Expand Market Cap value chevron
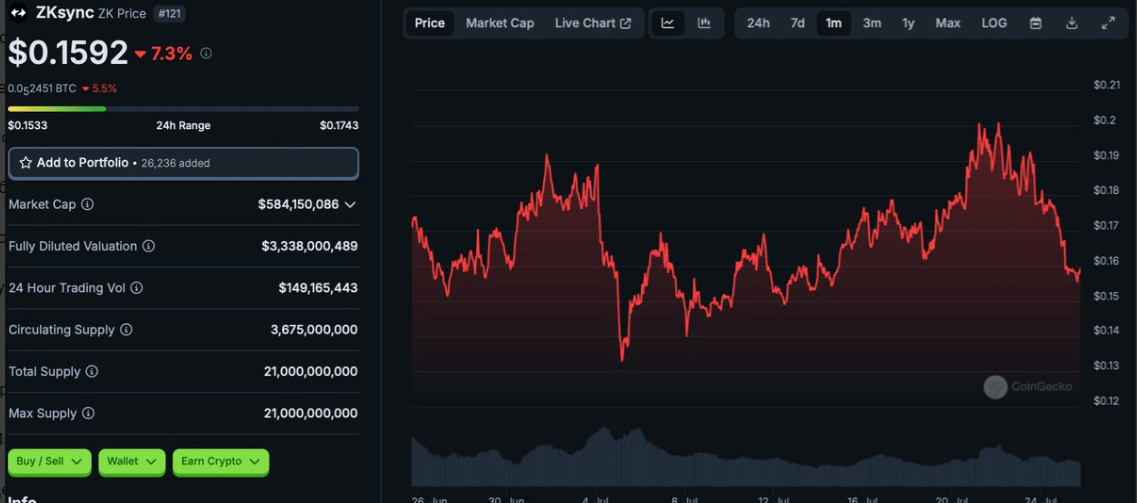 (350, 204)
